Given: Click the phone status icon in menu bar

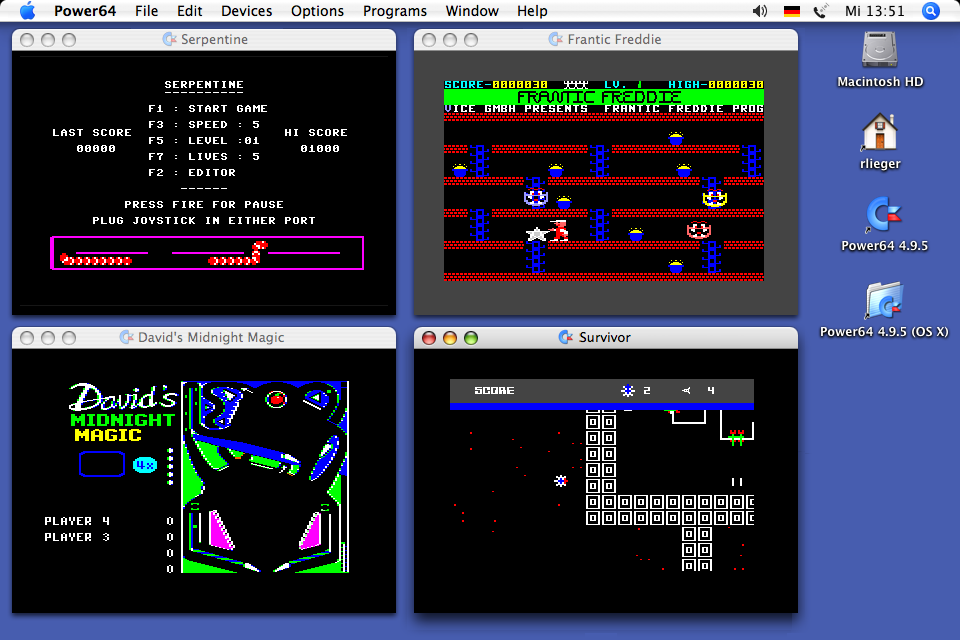Looking at the screenshot, I should tap(820, 11).
